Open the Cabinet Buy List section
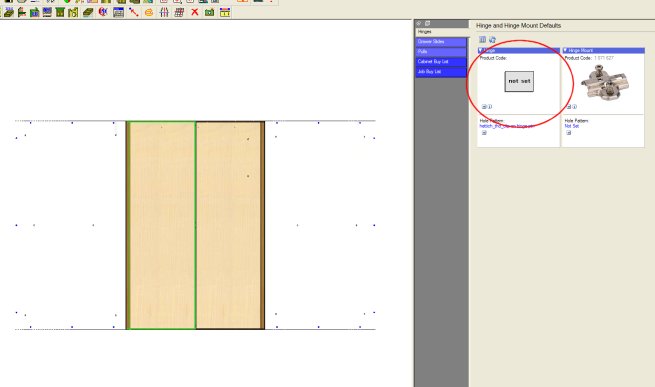The height and width of the screenshot is (387, 655). 441,62
